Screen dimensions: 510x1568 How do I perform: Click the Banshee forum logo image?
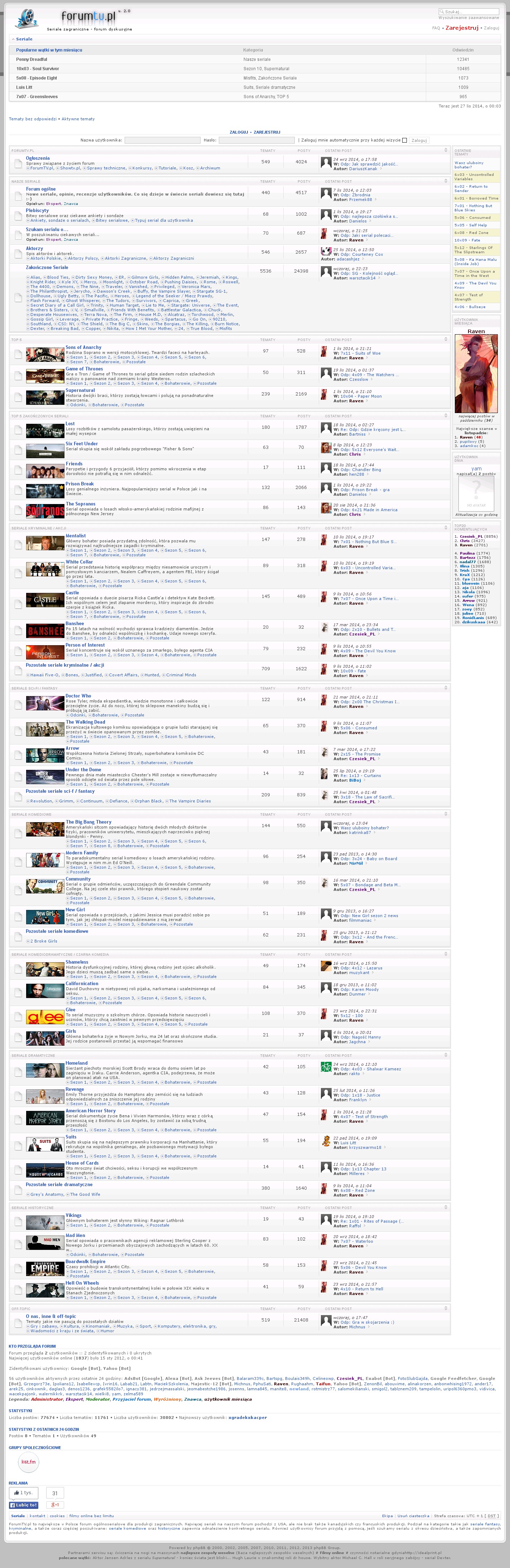click(45, 631)
